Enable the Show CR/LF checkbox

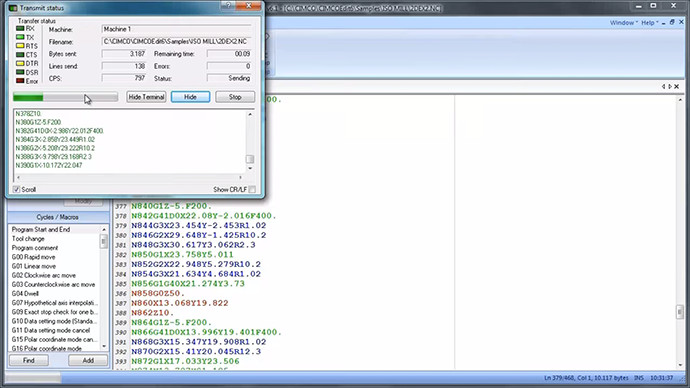[252, 190]
